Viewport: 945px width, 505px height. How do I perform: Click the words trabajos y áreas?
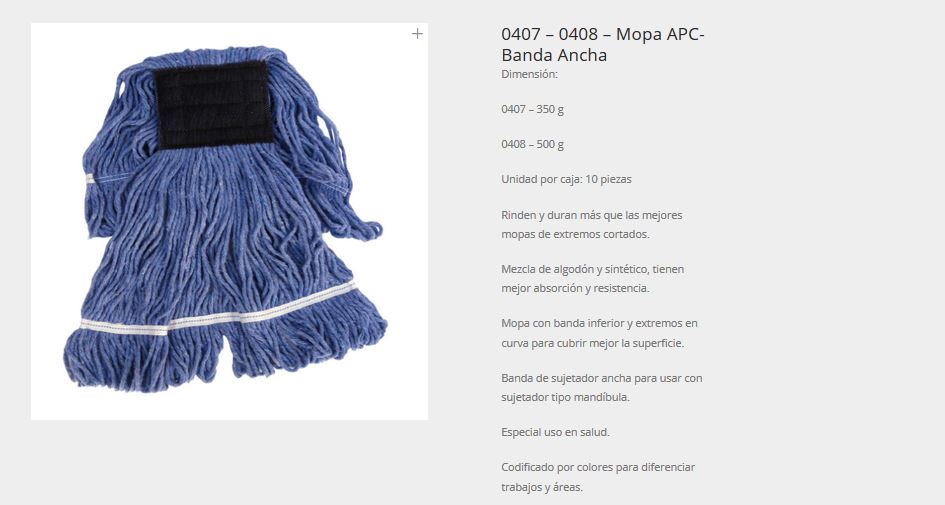(x=542, y=487)
